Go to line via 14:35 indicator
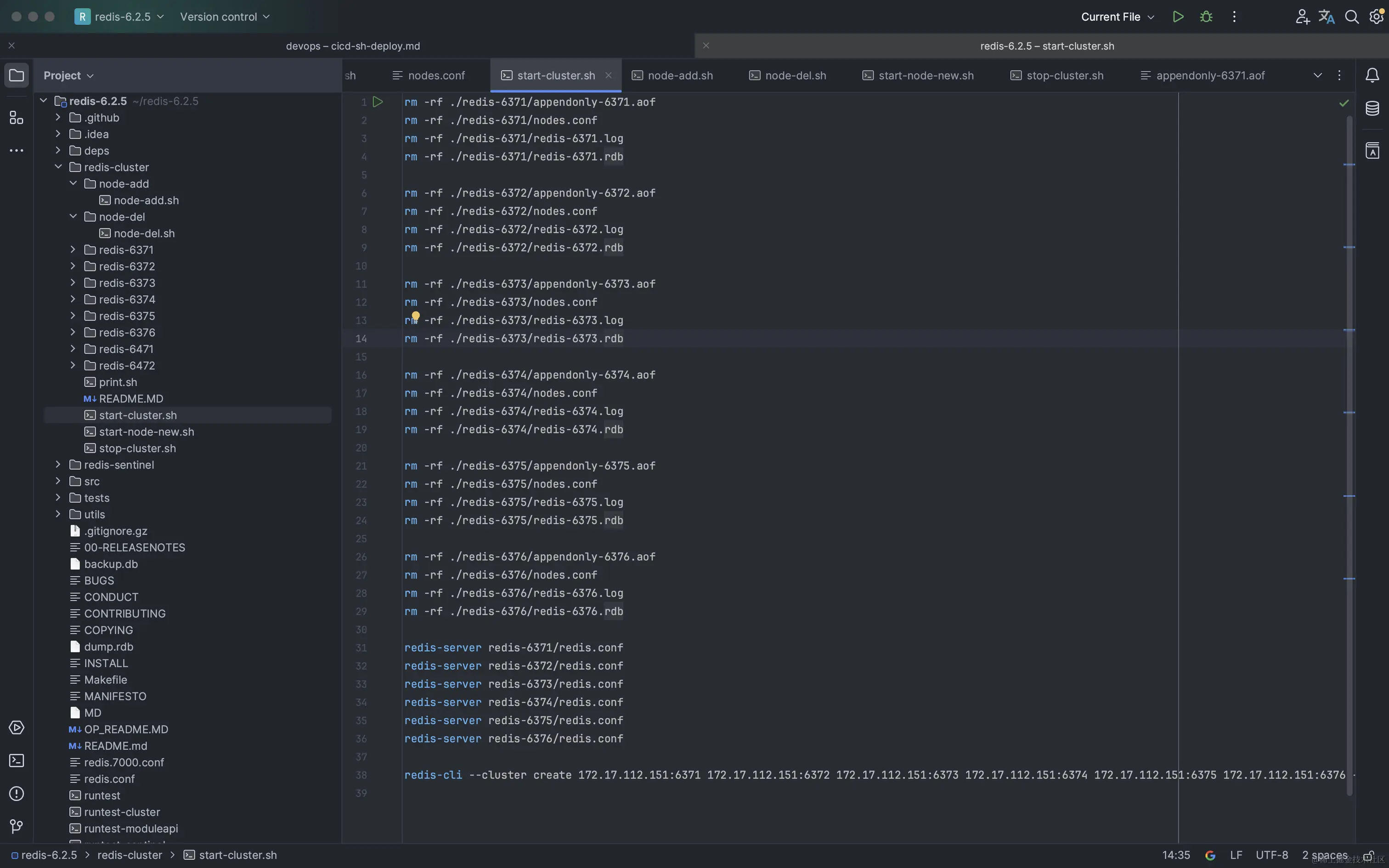This screenshot has height=868, width=1389. (x=1176, y=855)
